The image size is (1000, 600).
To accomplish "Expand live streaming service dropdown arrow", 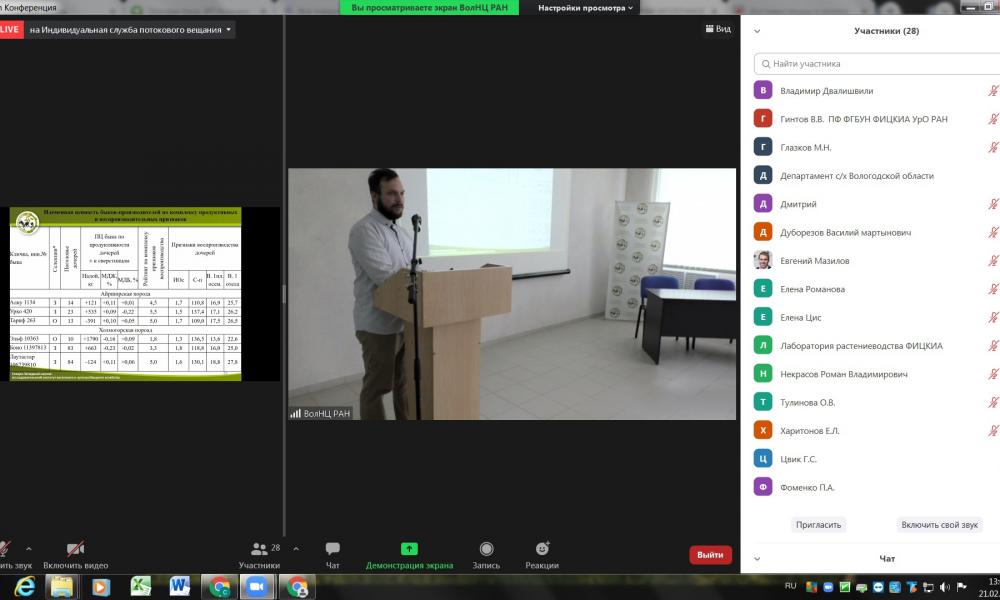I will [x=228, y=29].
